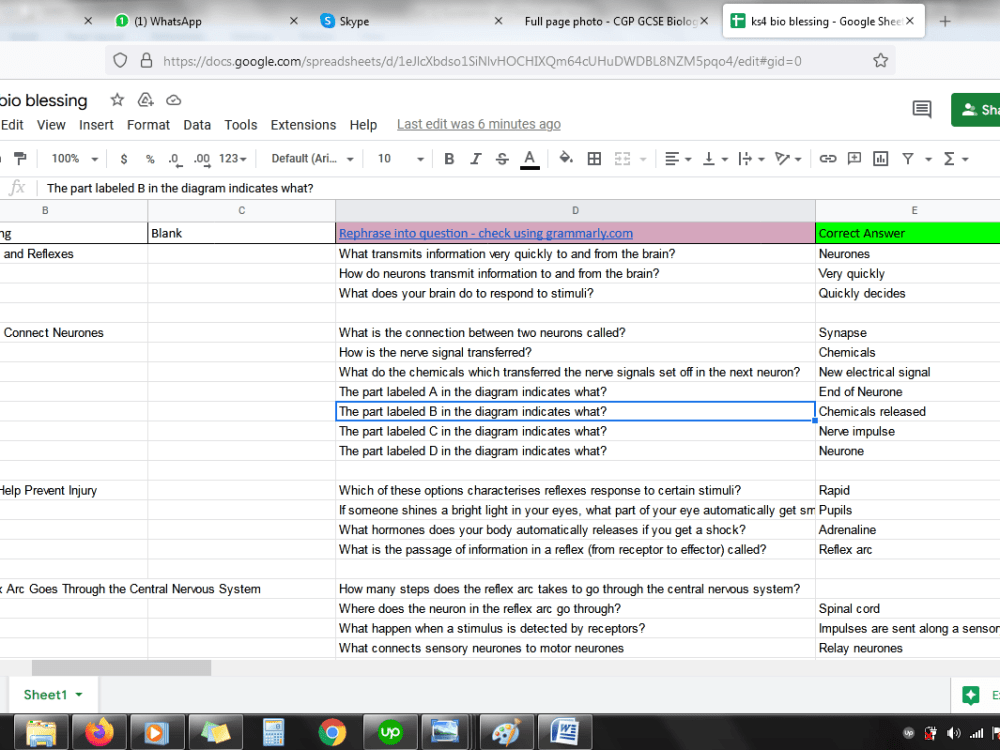Open the Last edit was 6 minutes ago link
This screenshot has width=1000, height=750.
[478, 124]
